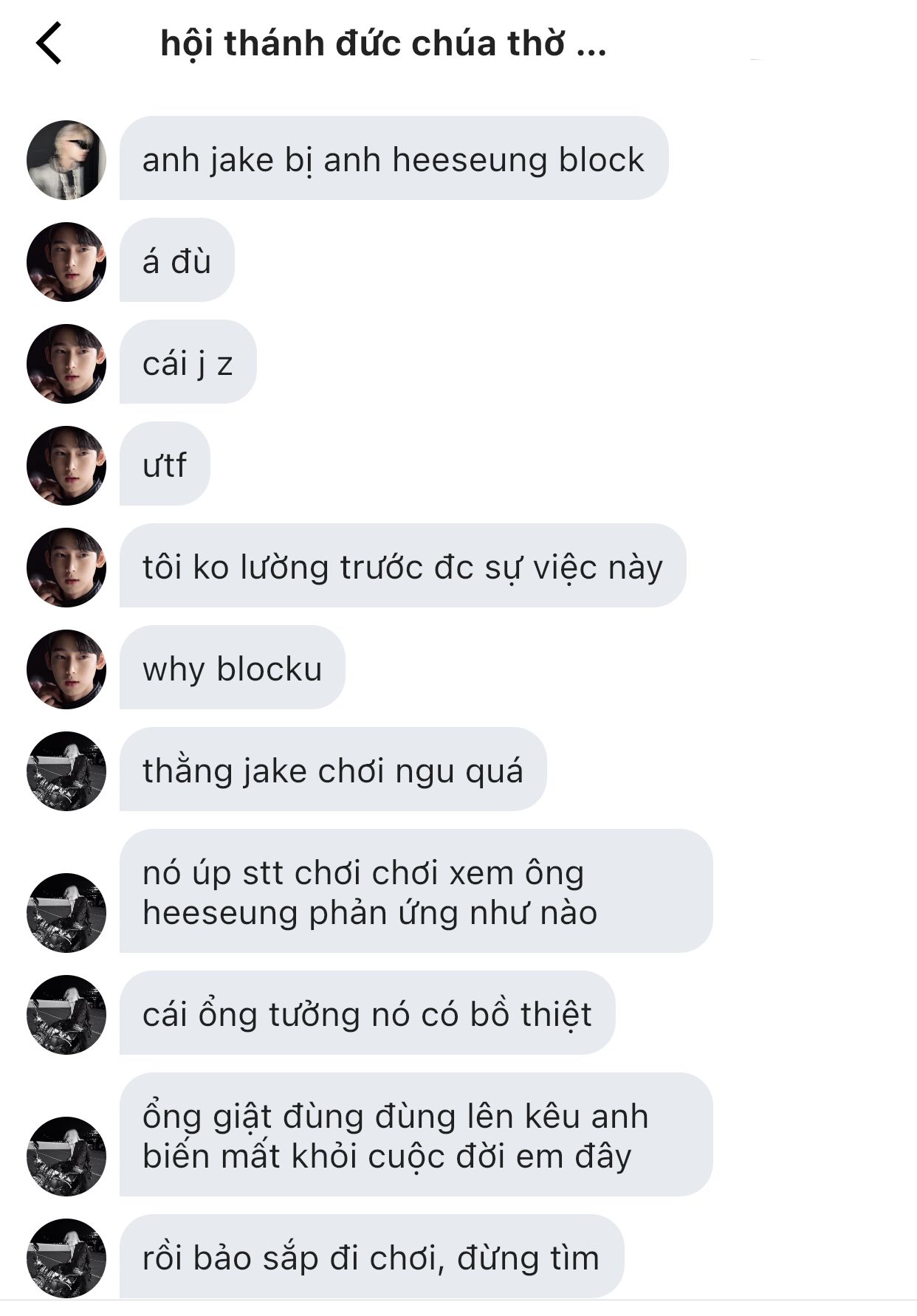The image size is (917, 1316).
Task: Tap the back arrow icon
Action: coord(49,44)
